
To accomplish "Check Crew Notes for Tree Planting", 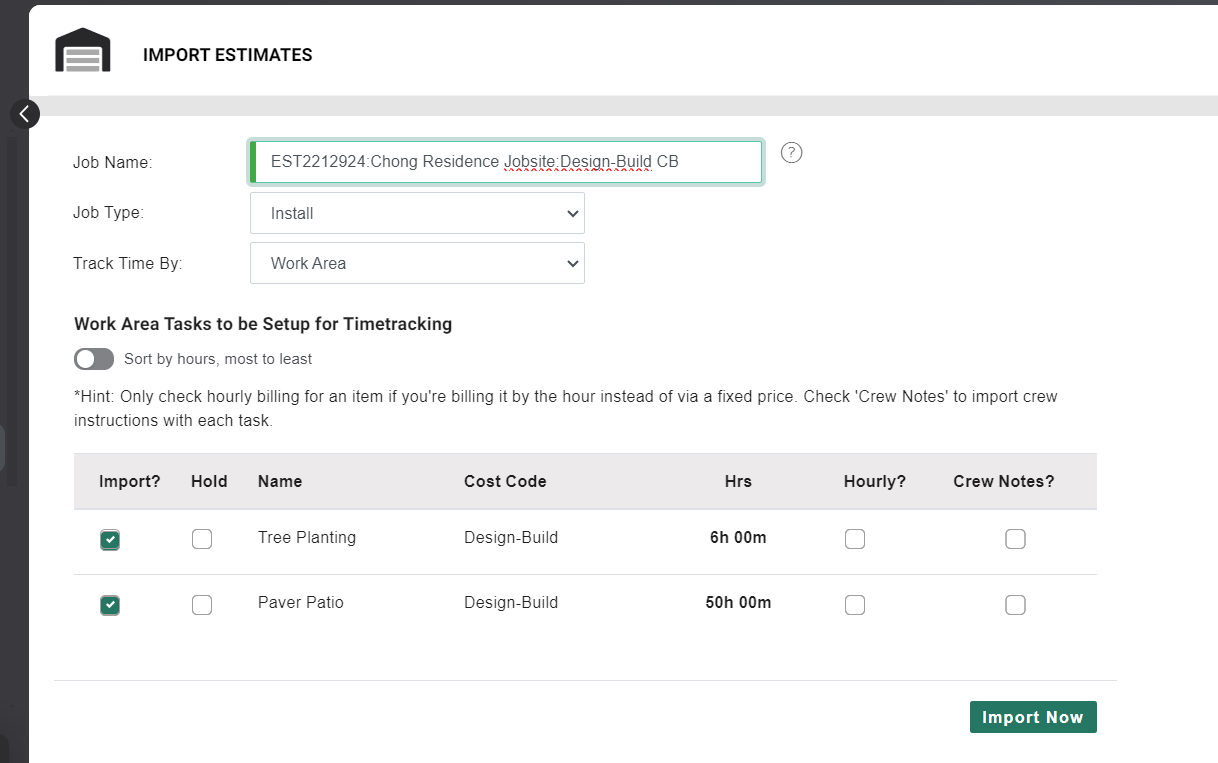I will [1016, 539].
